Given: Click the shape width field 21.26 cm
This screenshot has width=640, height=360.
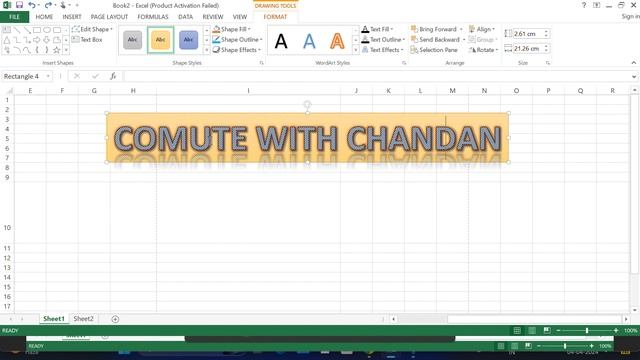Looking at the screenshot, I should (528, 49).
